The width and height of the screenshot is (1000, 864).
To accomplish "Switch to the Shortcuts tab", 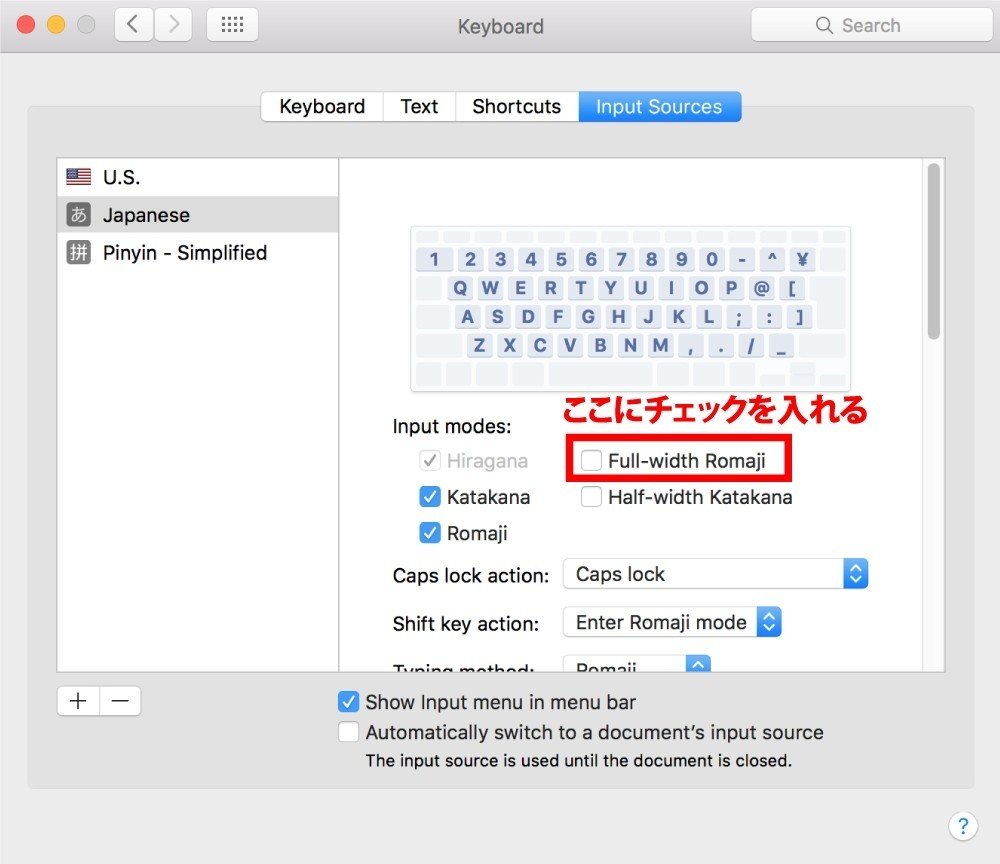I will point(516,106).
